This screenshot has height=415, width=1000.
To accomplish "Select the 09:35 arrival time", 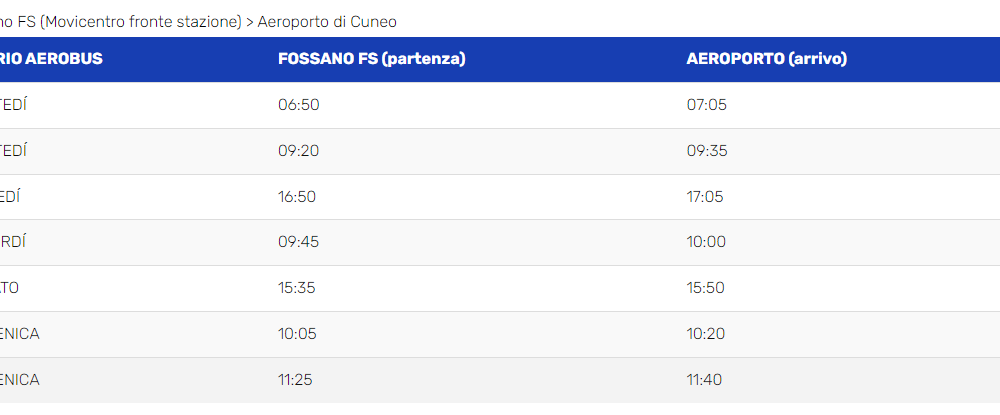I will [707, 151].
